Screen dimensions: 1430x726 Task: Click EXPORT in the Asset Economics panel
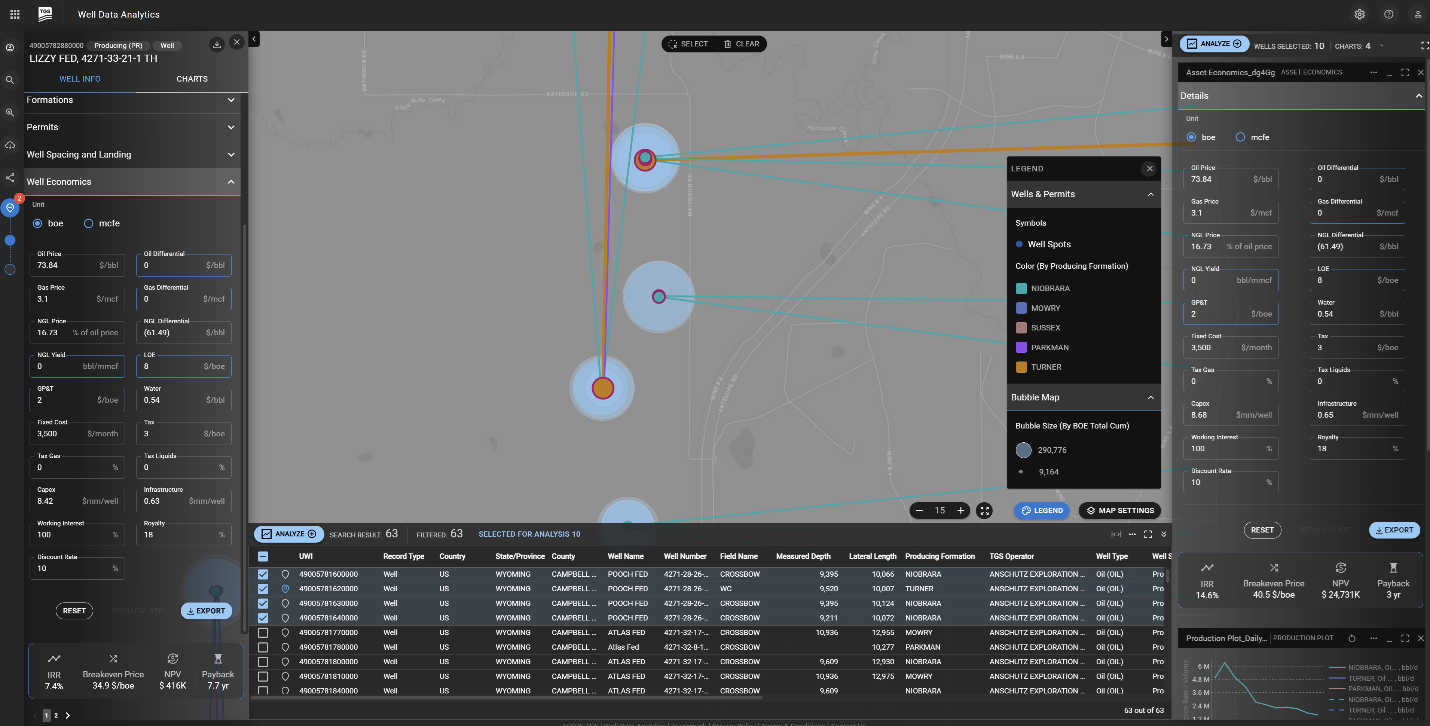point(1394,530)
